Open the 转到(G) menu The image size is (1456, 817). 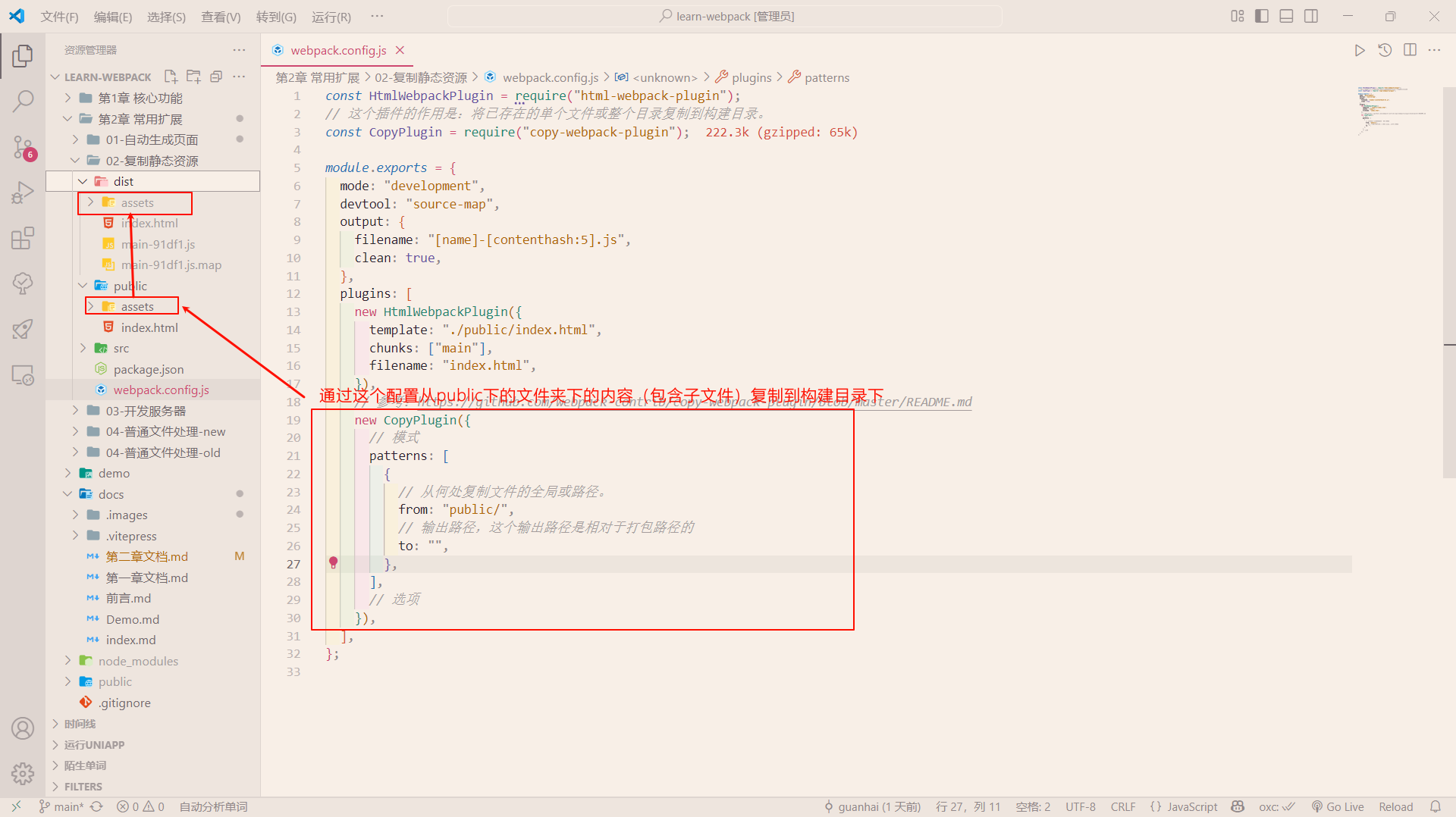tap(276, 17)
